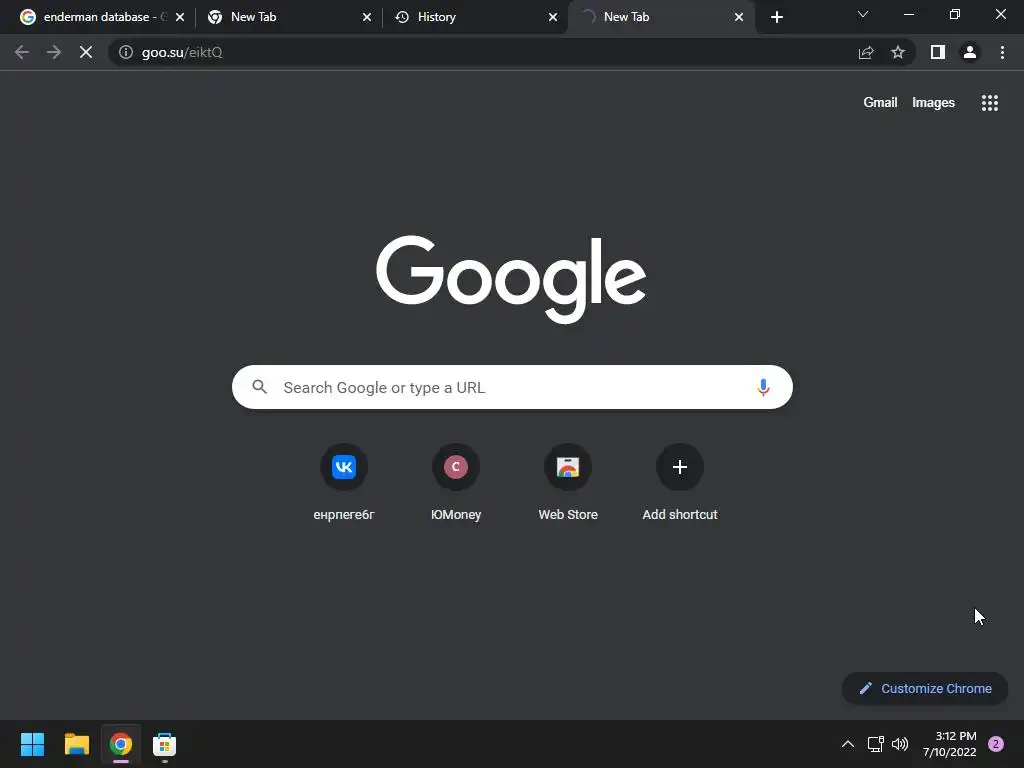Image resolution: width=1024 pixels, height=768 pixels.
Task: Add a new shortcut tile
Action: click(680, 482)
